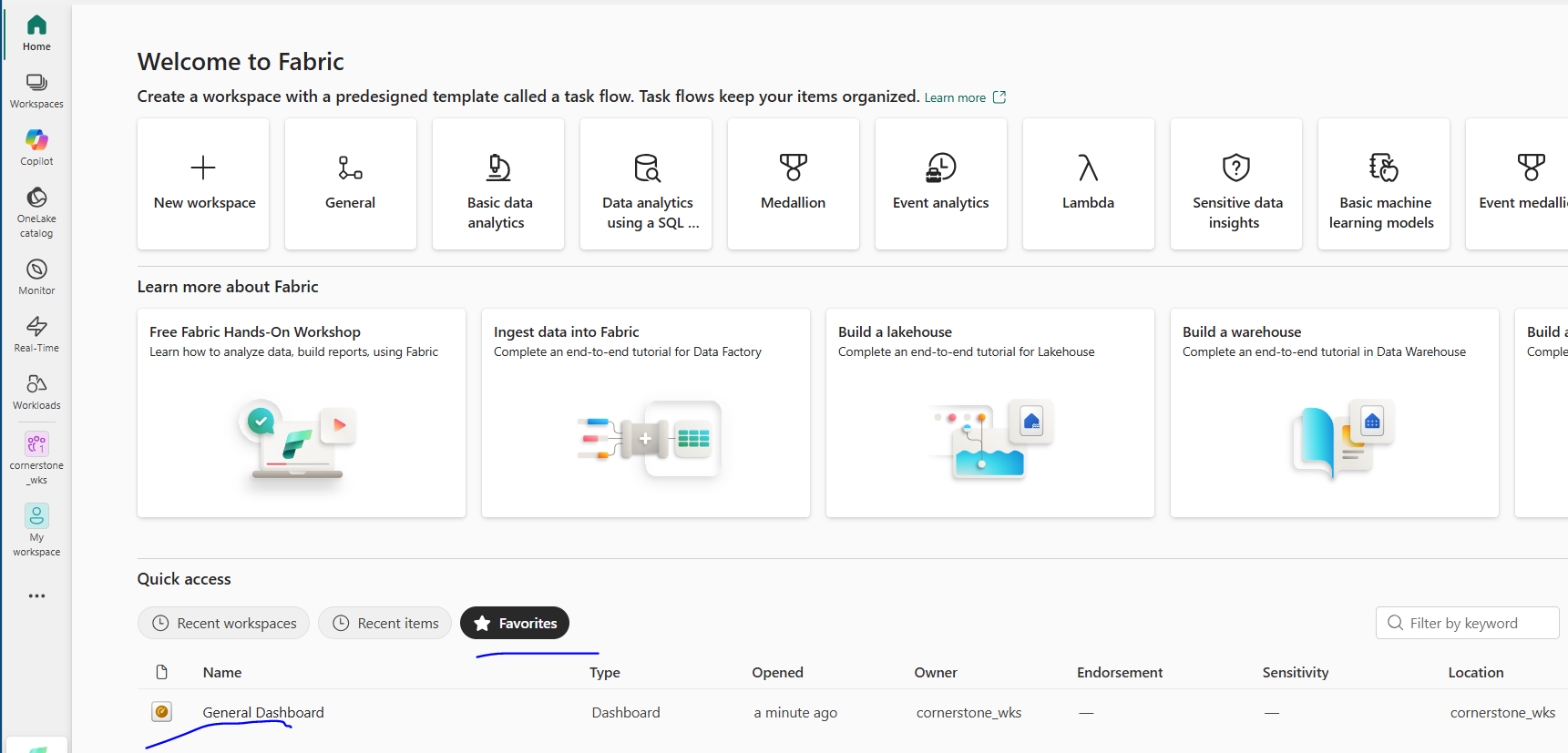This screenshot has height=753, width=1568.
Task: Open the General Dashboard item
Action: pyautogui.click(x=263, y=712)
